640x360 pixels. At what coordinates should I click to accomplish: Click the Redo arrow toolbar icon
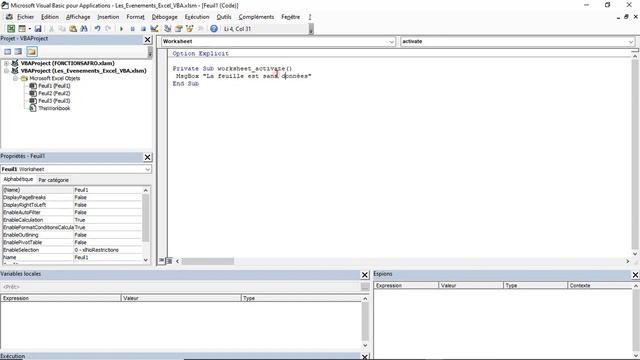coord(108,29)
